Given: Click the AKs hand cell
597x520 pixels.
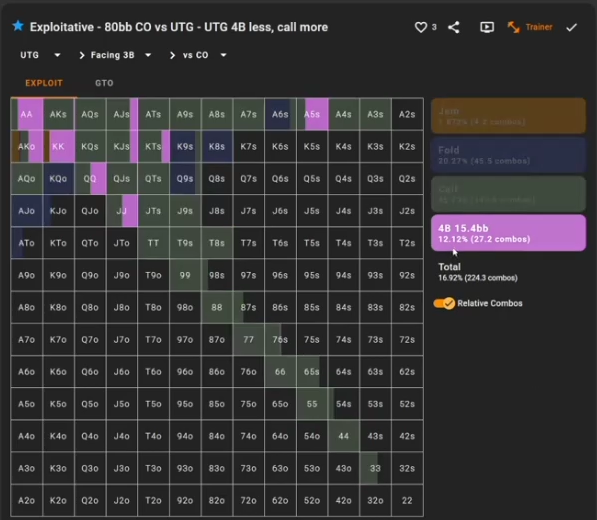Looking at the screenshot, I should (x=58, y=114).
